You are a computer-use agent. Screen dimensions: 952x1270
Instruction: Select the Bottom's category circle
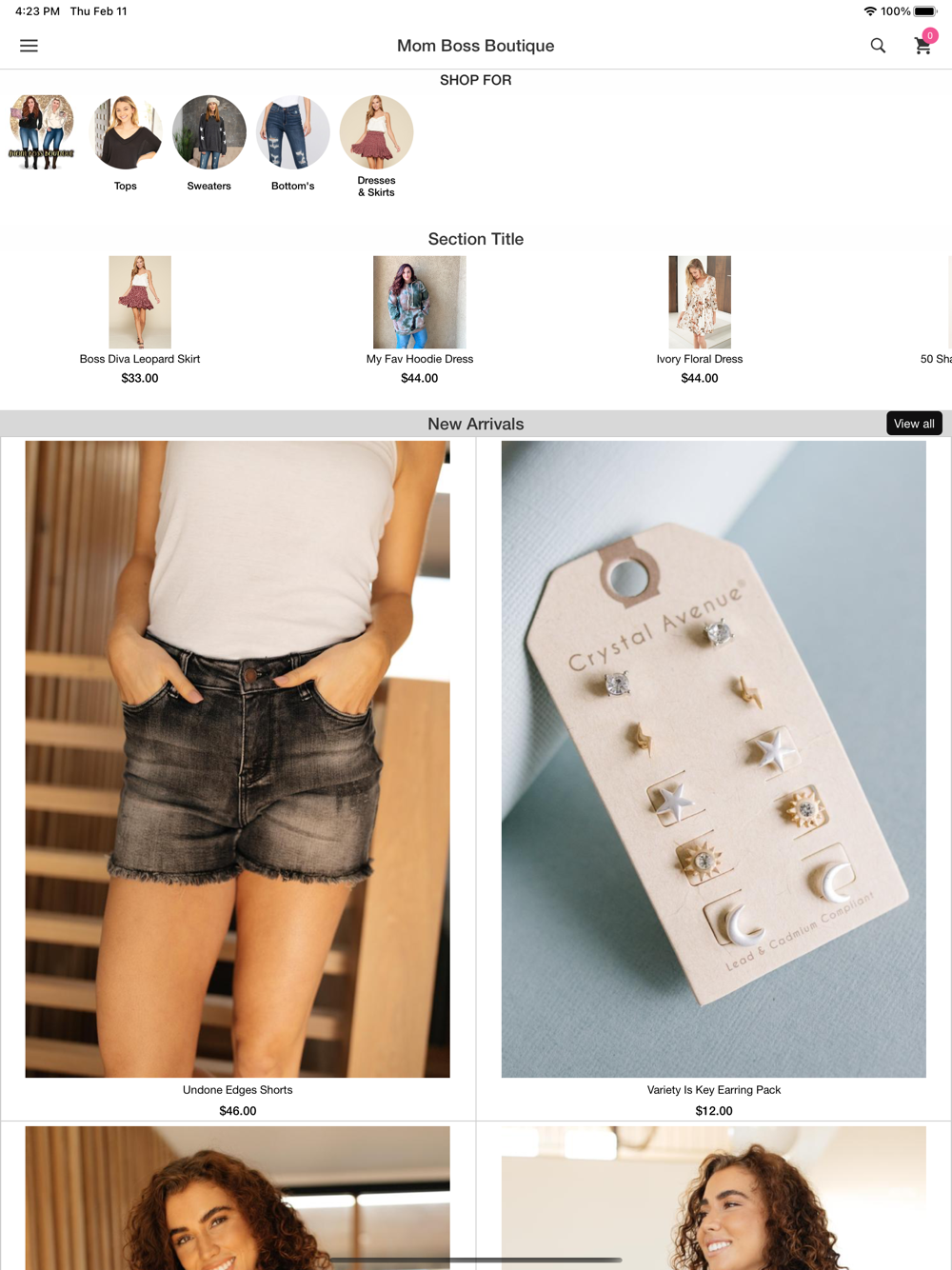point(292,132)
